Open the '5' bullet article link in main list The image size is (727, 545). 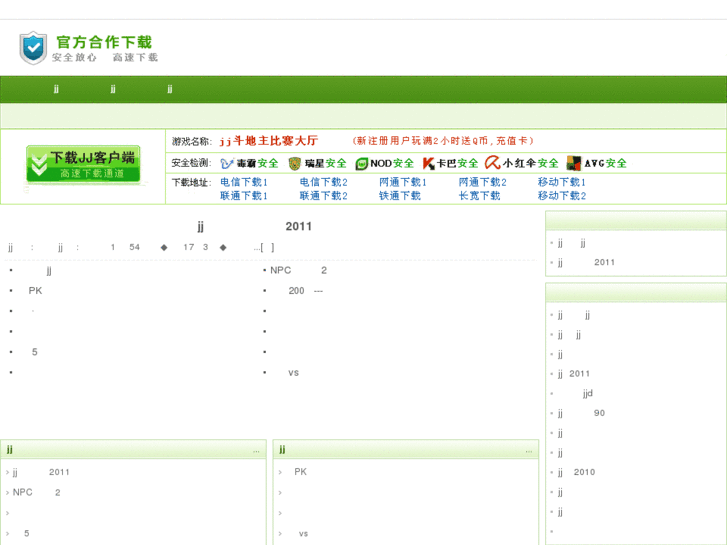tap(34, 352)
